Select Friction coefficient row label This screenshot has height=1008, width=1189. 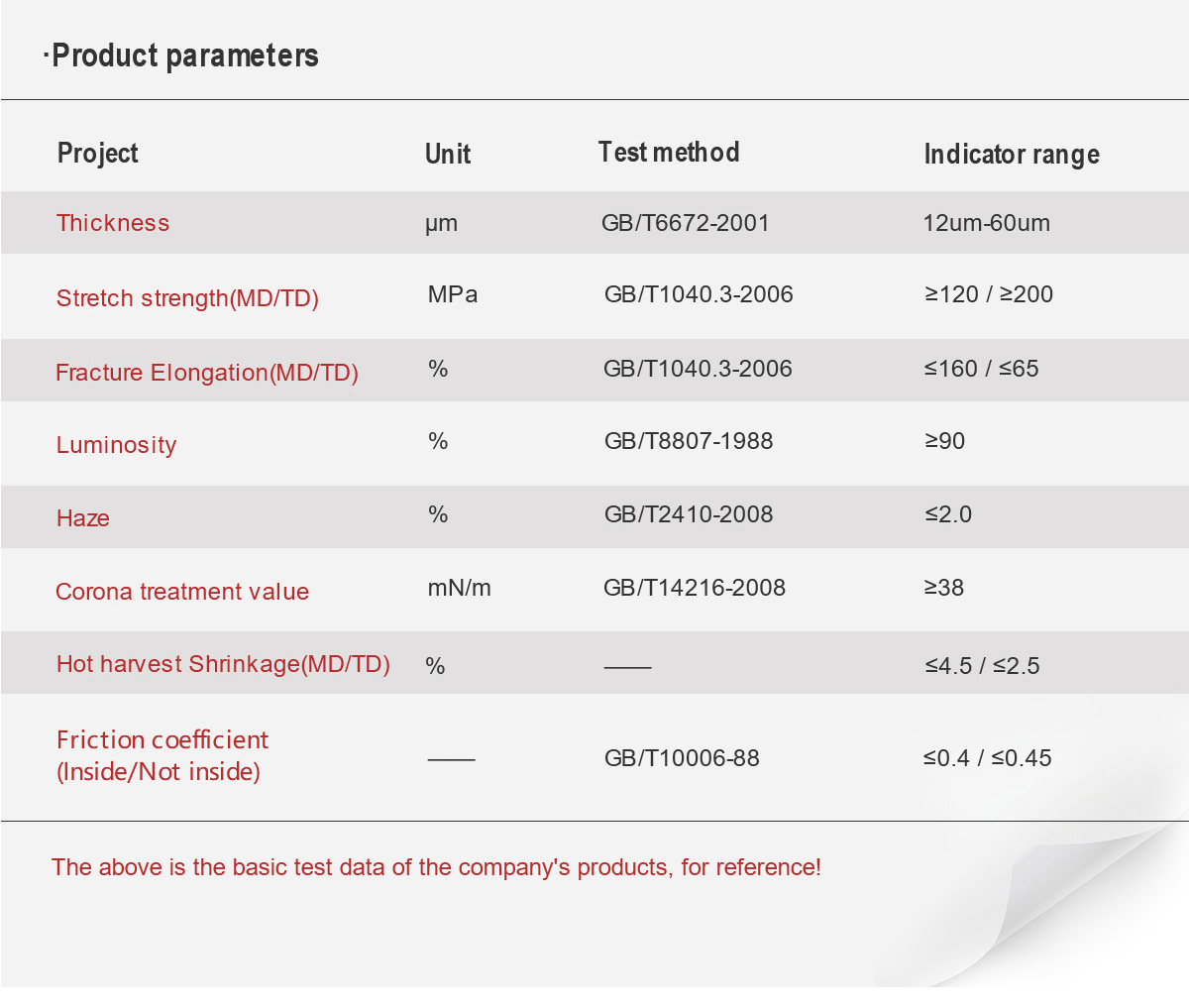point(162,755)
